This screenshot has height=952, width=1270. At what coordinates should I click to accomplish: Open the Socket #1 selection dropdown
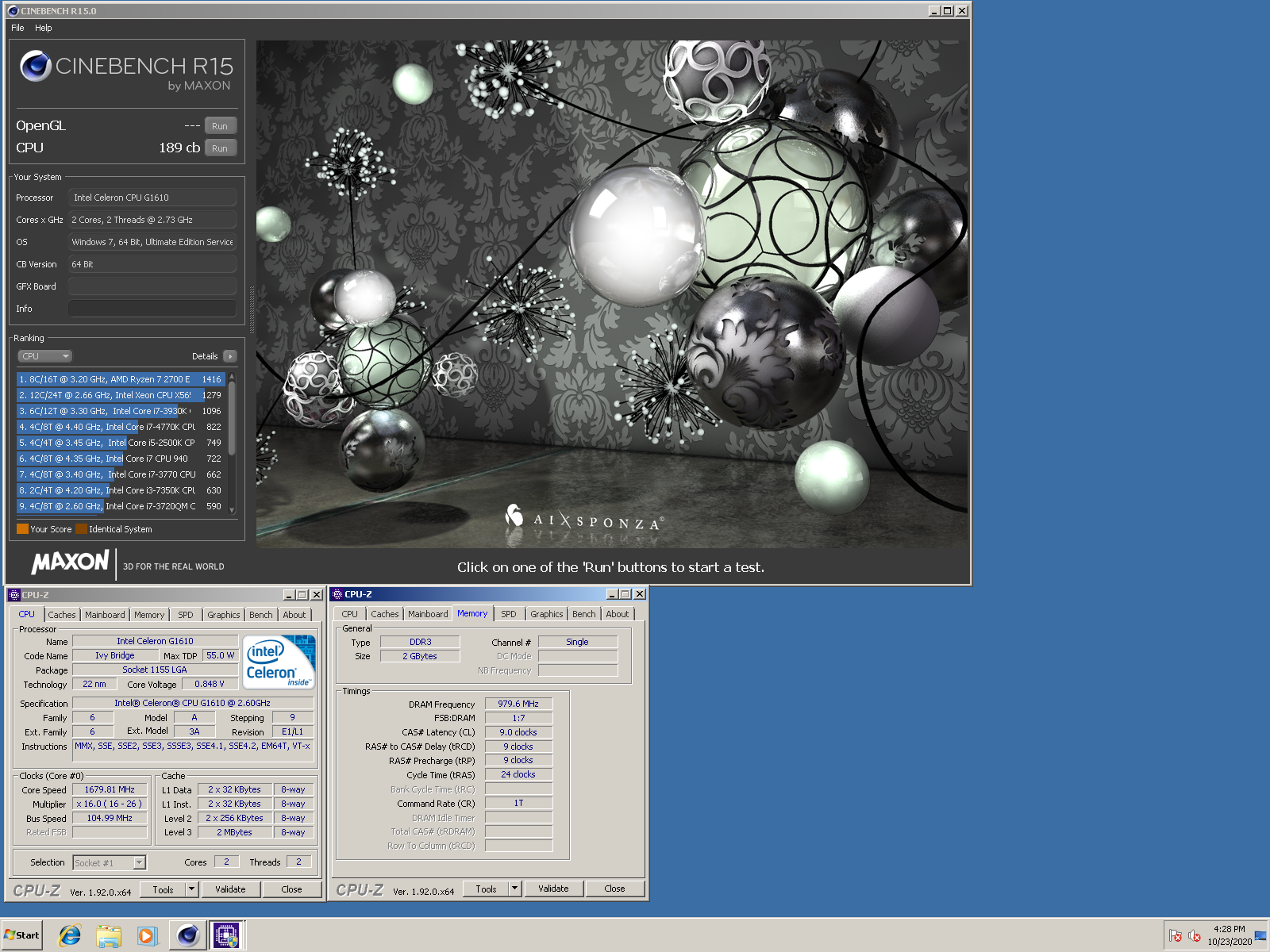click(109, 862)
